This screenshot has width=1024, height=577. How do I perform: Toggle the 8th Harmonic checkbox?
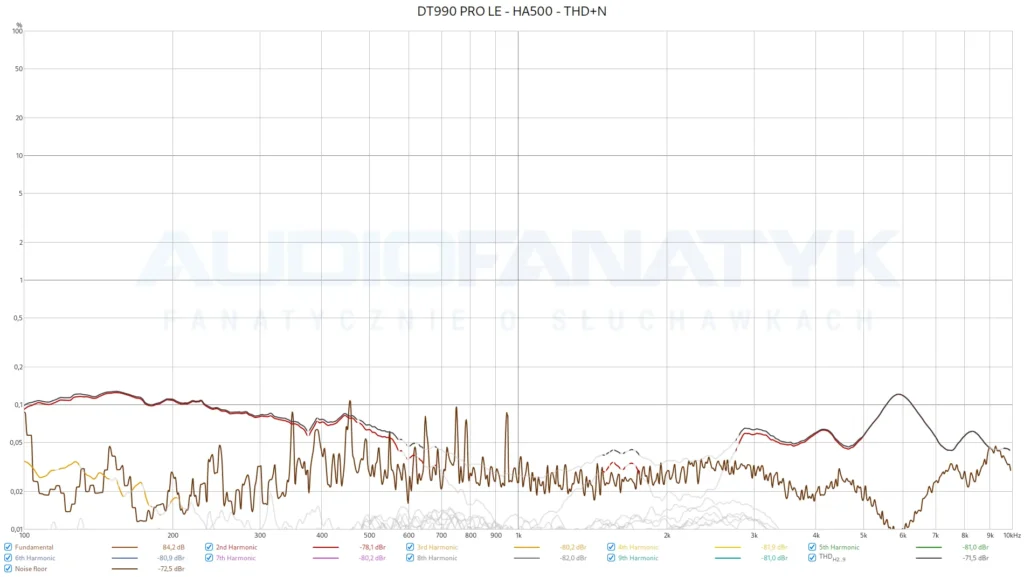pos(410,558)
